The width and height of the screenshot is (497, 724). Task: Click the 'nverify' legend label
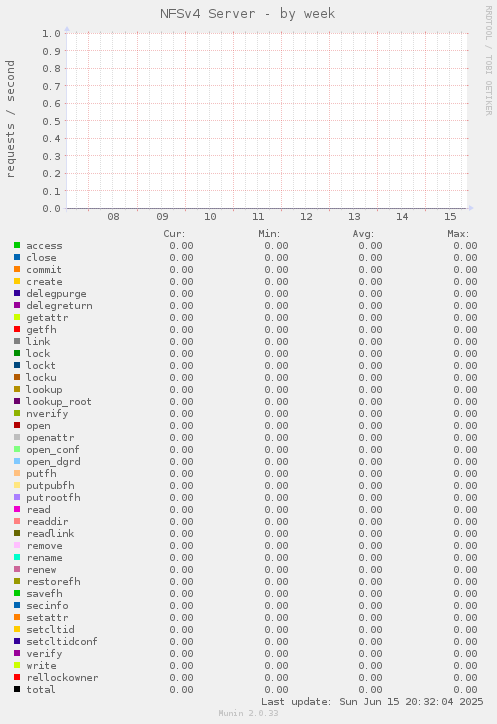pos(47,414)
